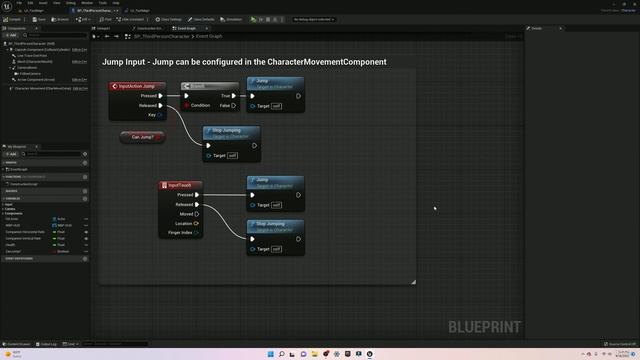Open the File menu
The height and width of the screenshot is (360, 640).
coord(19,3)
